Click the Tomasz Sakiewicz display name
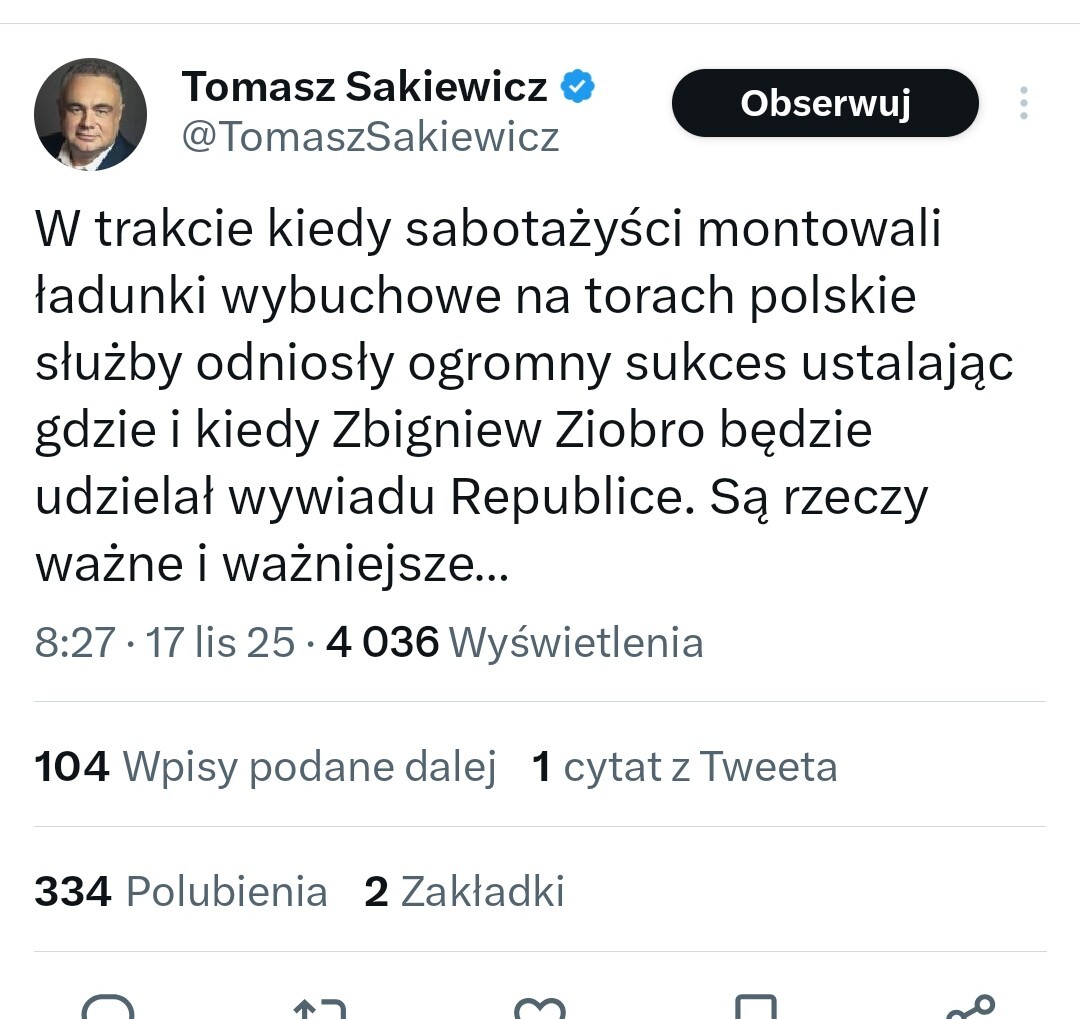 (x=364, y=87)
